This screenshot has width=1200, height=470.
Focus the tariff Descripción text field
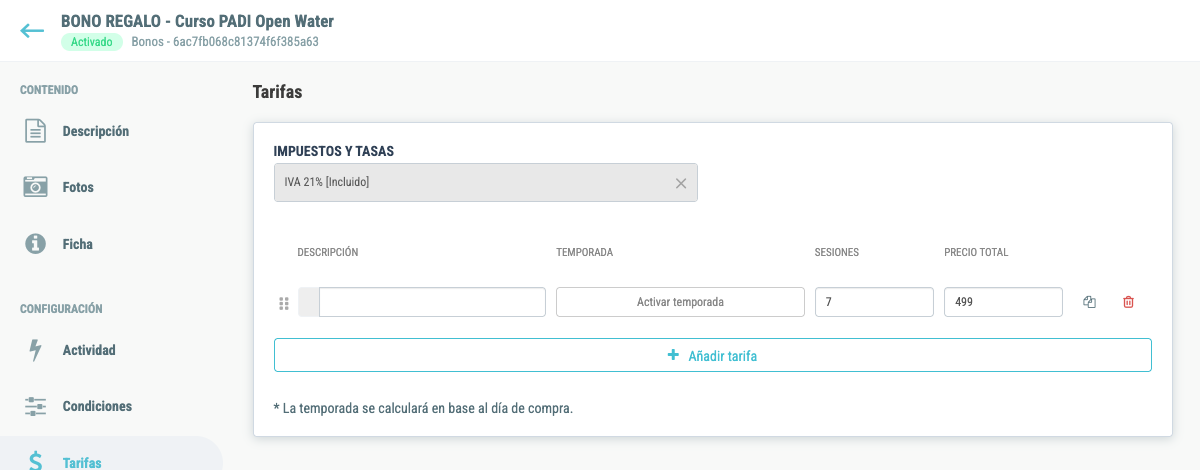(x=432, y=302)
